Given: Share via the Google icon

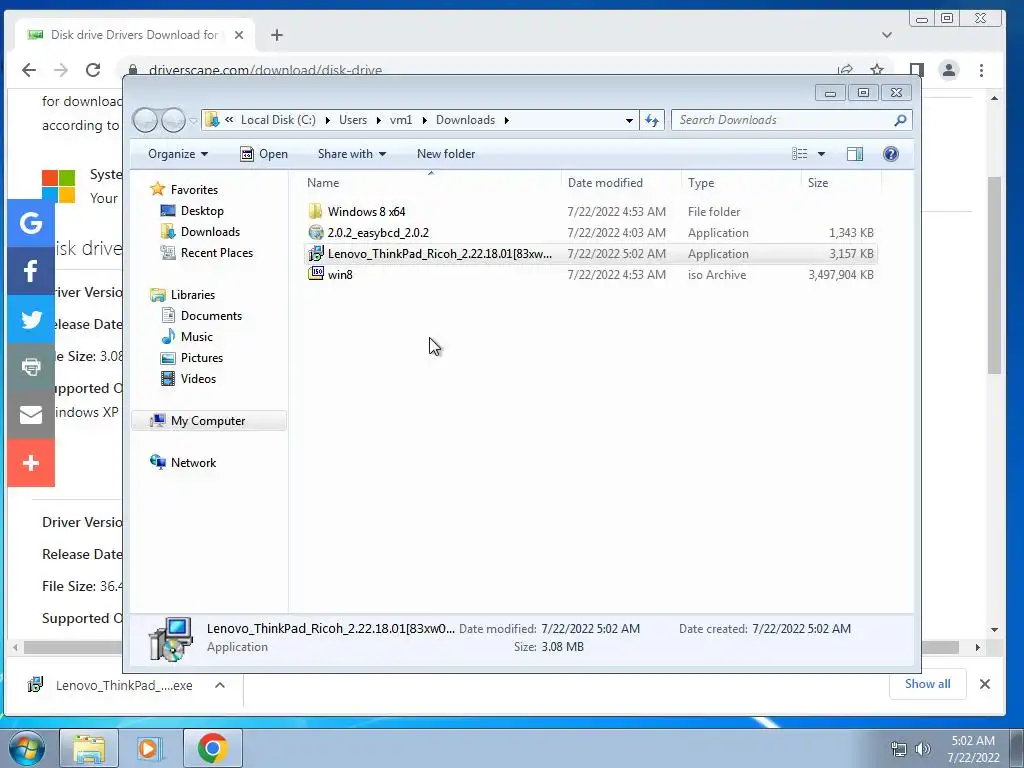Looking at the screenshot, I should 31,223.
